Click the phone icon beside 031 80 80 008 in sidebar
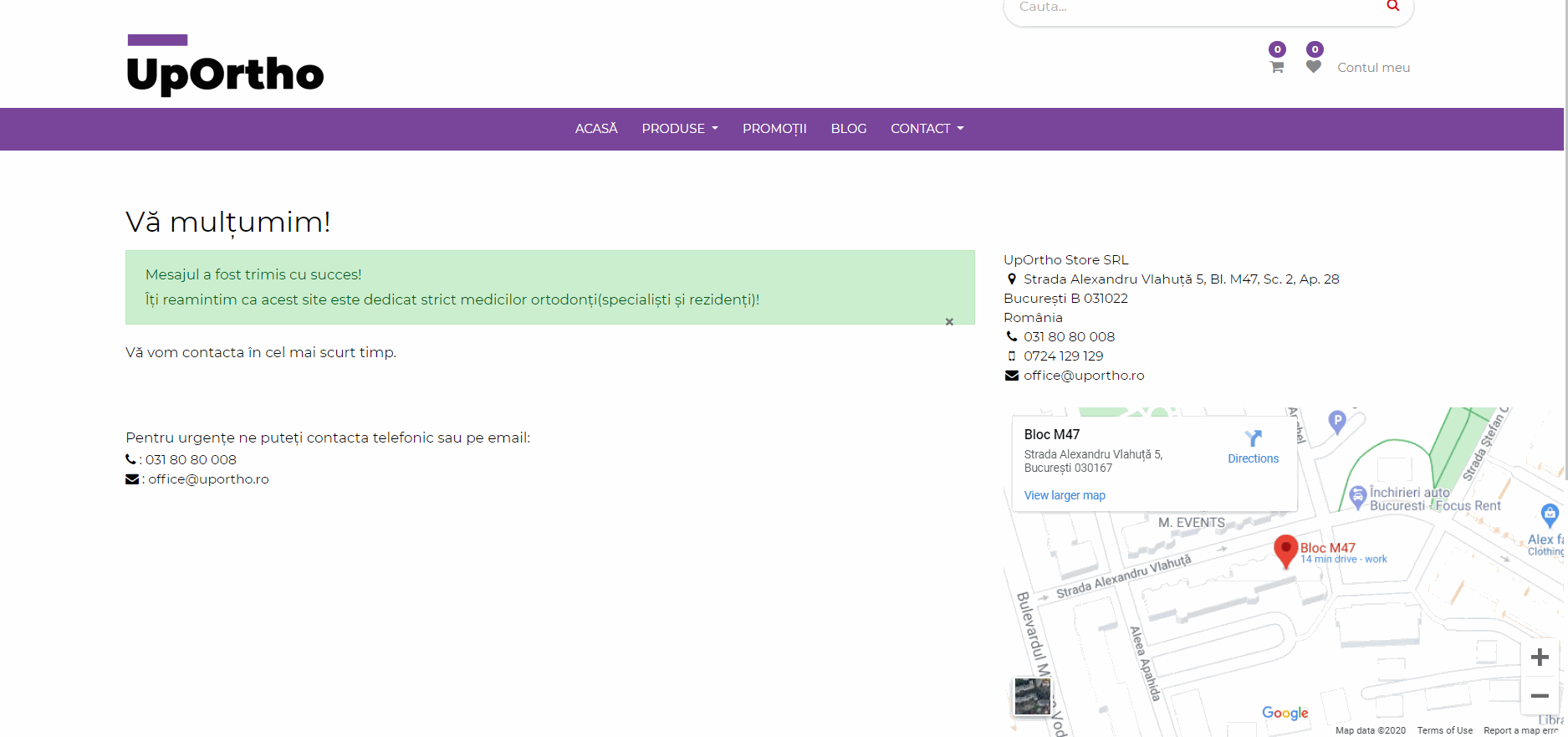This screenshot has height=737, width=1568. pos(1011,337)
